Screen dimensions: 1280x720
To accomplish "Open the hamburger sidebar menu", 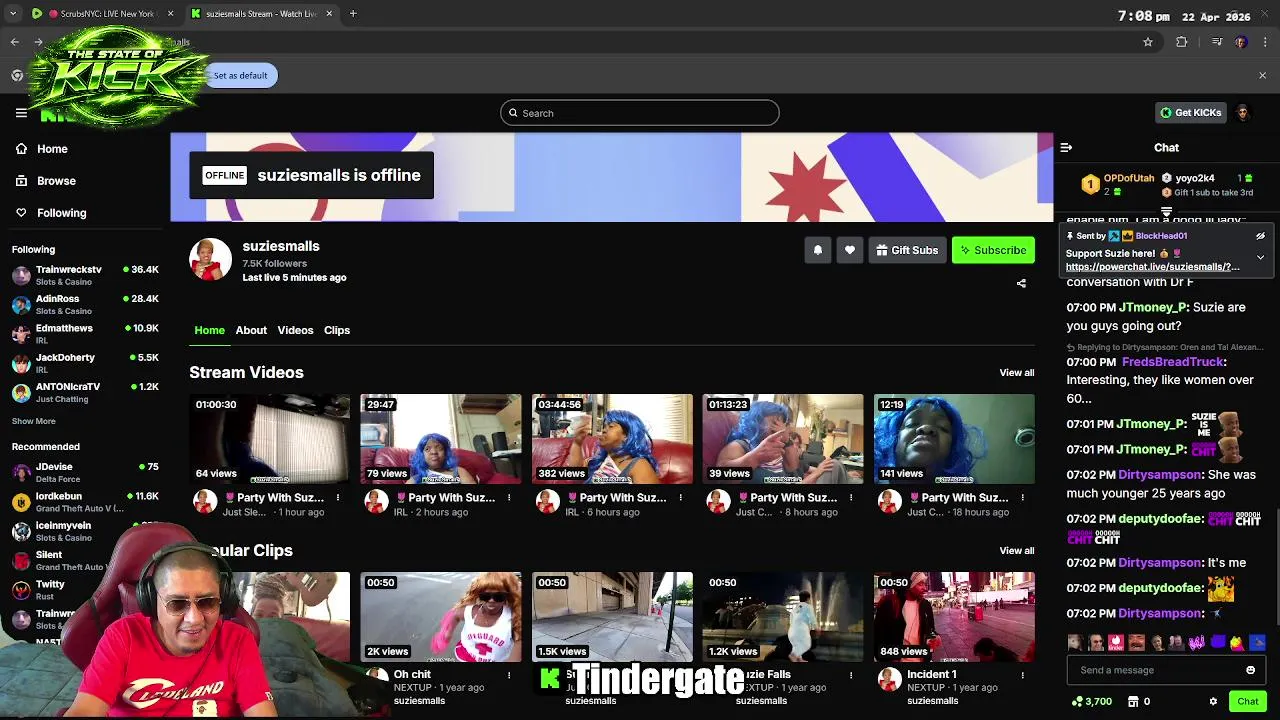I will [21, 113].
